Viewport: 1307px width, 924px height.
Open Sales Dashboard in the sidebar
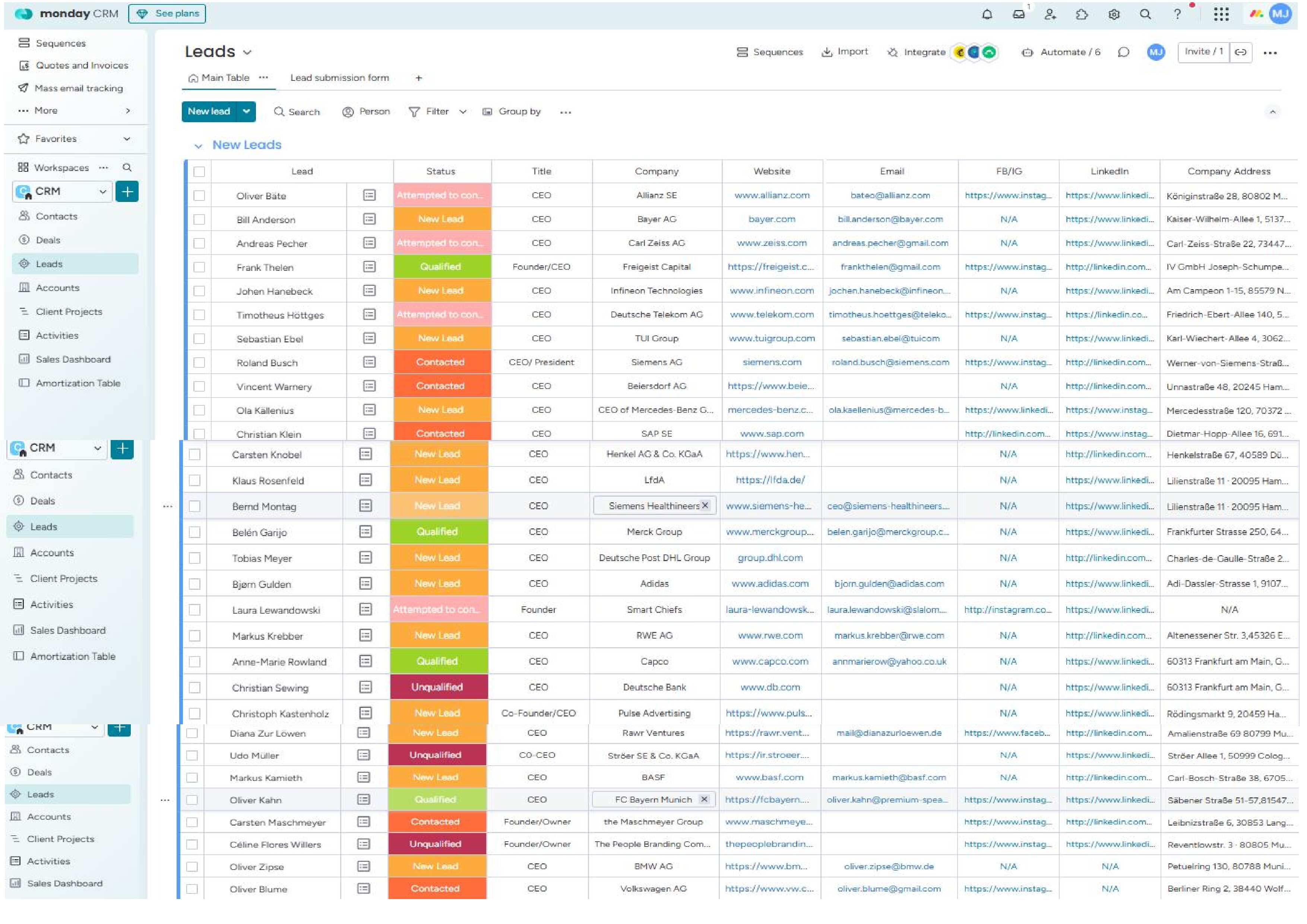73,359
